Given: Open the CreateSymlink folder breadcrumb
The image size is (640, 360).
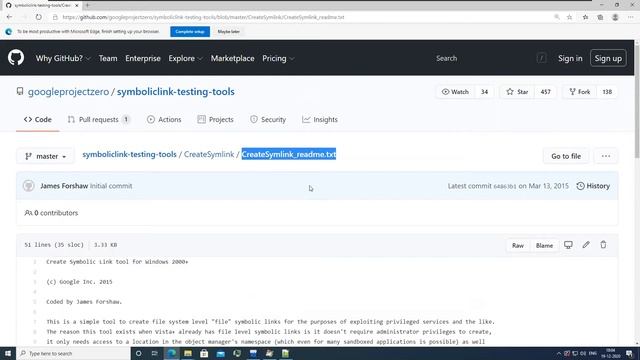Looking at the screenshot, I should tap(209, 154).
